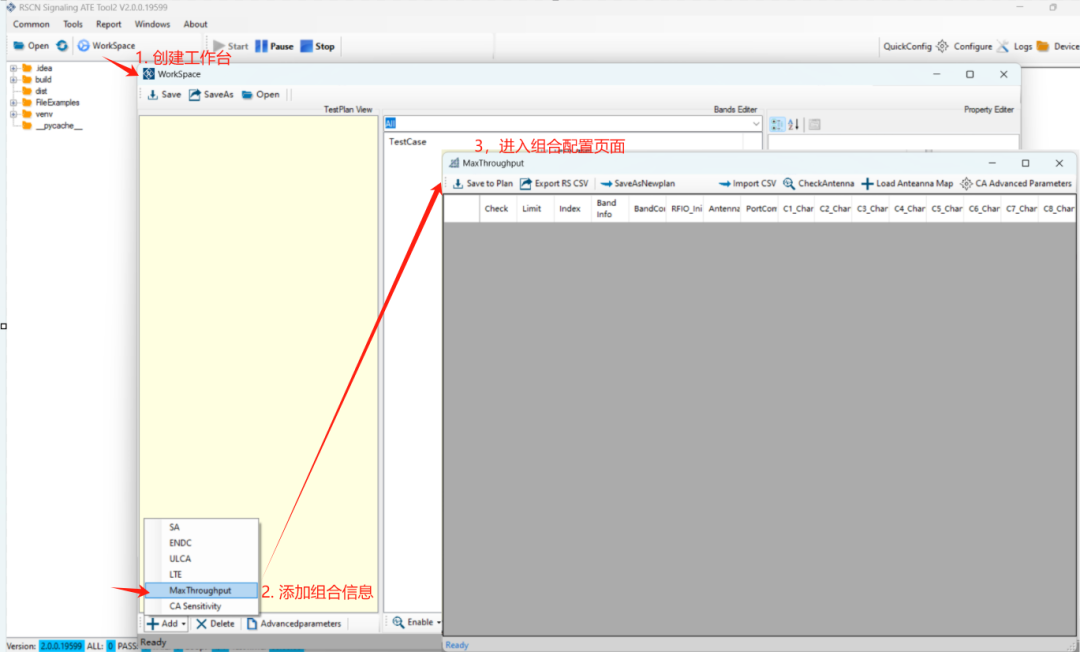Open the Windows menu
Image resolution: width=1080 pixels, height=652 pixels.
(x=152, y=24)
